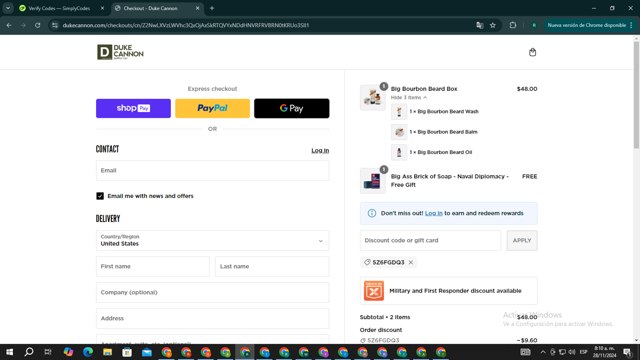Click the Big Bourbon Beard Box thumbnail
Screen dimensions: 640x360
pyautogui.click(x=372, y=98)
